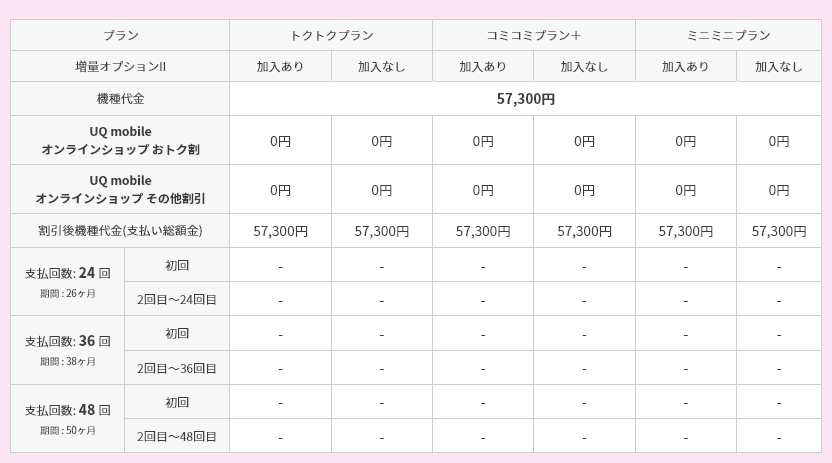This screenshot has width=832, height=463.
Task: Click the 機種代金 row label
Action: 120,99
